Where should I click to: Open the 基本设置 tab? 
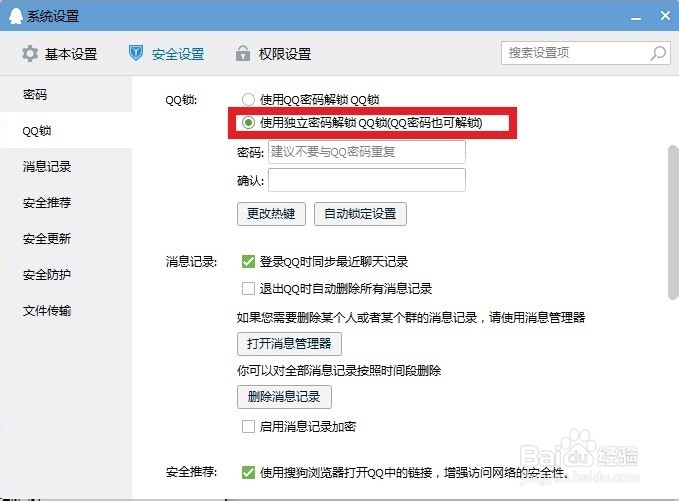coord(59,54)
